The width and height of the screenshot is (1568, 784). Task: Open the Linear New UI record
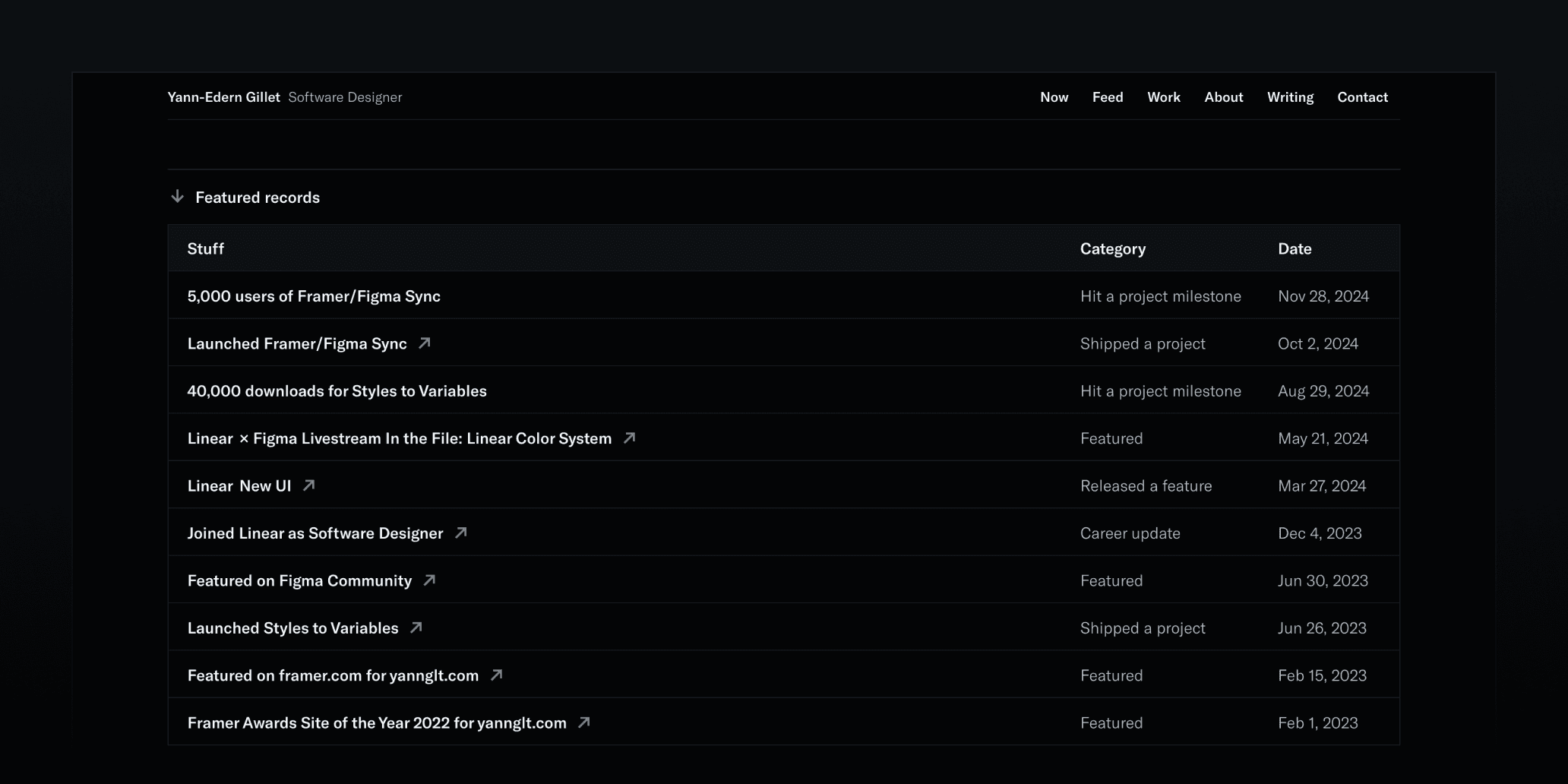pyautogui.click(x=239, y=485)
